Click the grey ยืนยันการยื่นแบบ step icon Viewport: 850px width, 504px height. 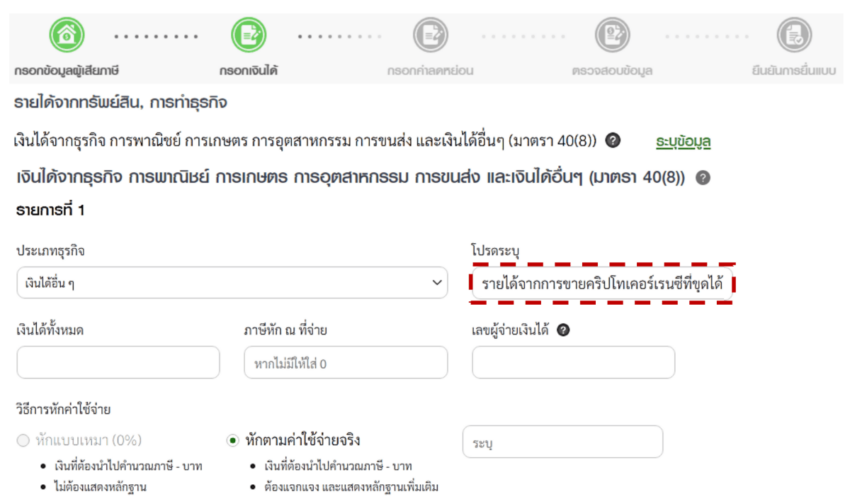[794, 35]
